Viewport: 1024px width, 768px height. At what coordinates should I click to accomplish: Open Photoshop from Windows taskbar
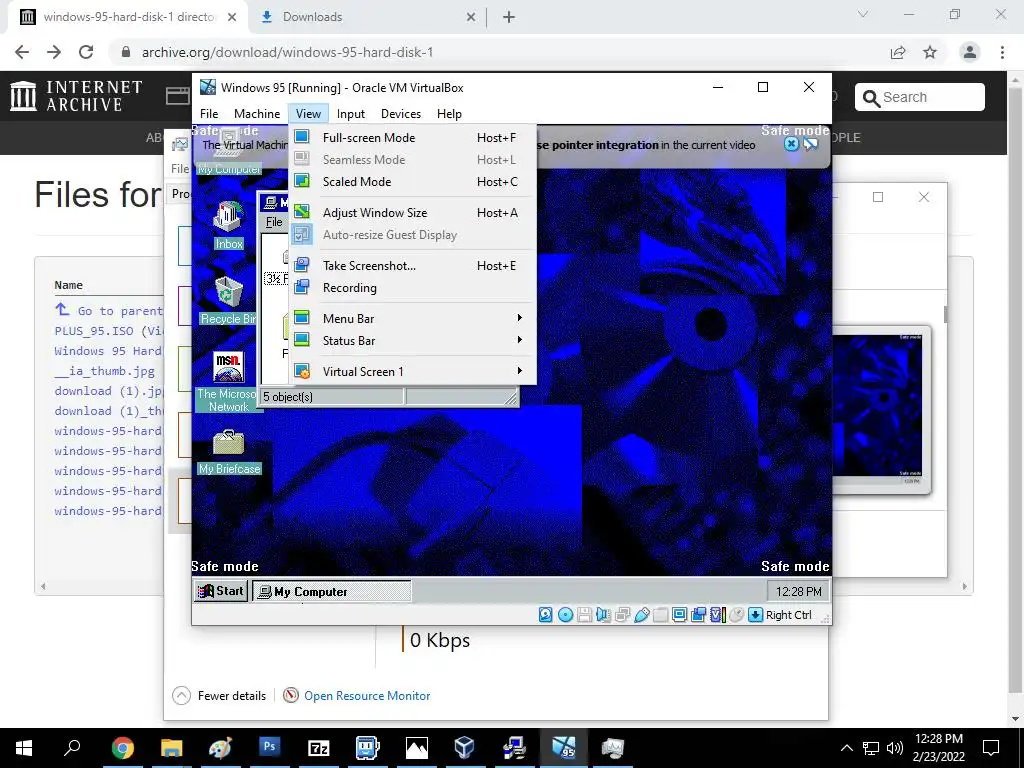[x=269, y=746]
